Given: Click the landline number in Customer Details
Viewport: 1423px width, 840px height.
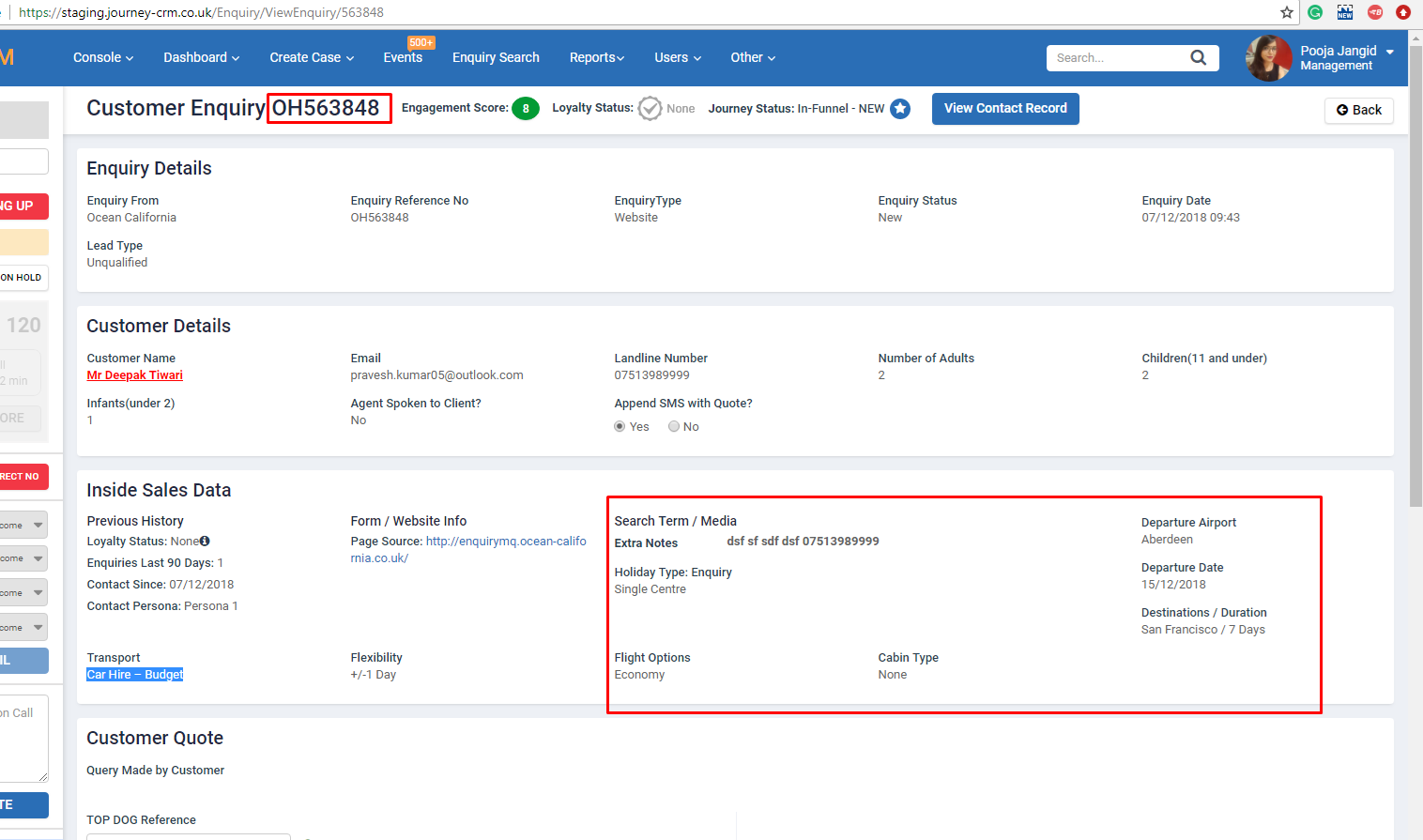Looking at the screenshot, I should click(x=652, y=375).
